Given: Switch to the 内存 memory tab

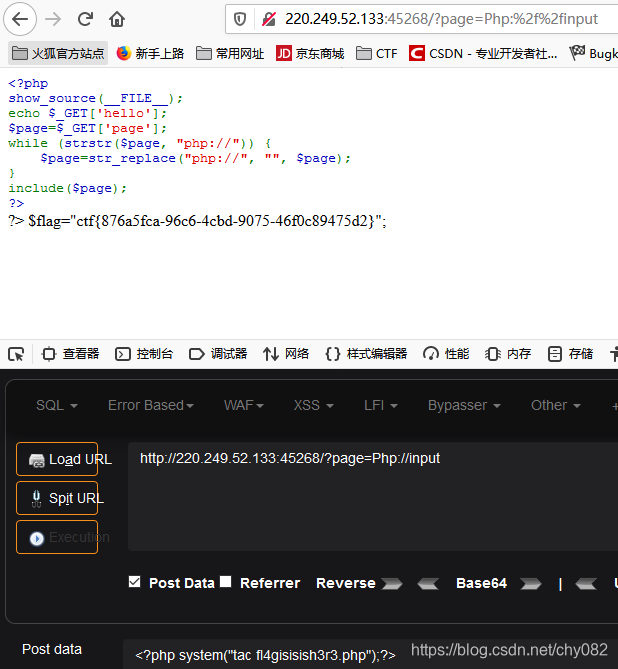Looking at the screenshot, I should (508, 354).
